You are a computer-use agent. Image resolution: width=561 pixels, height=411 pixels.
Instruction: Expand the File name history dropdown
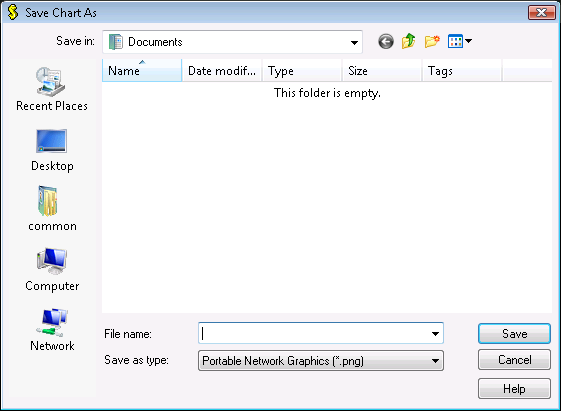click(435, 334)
